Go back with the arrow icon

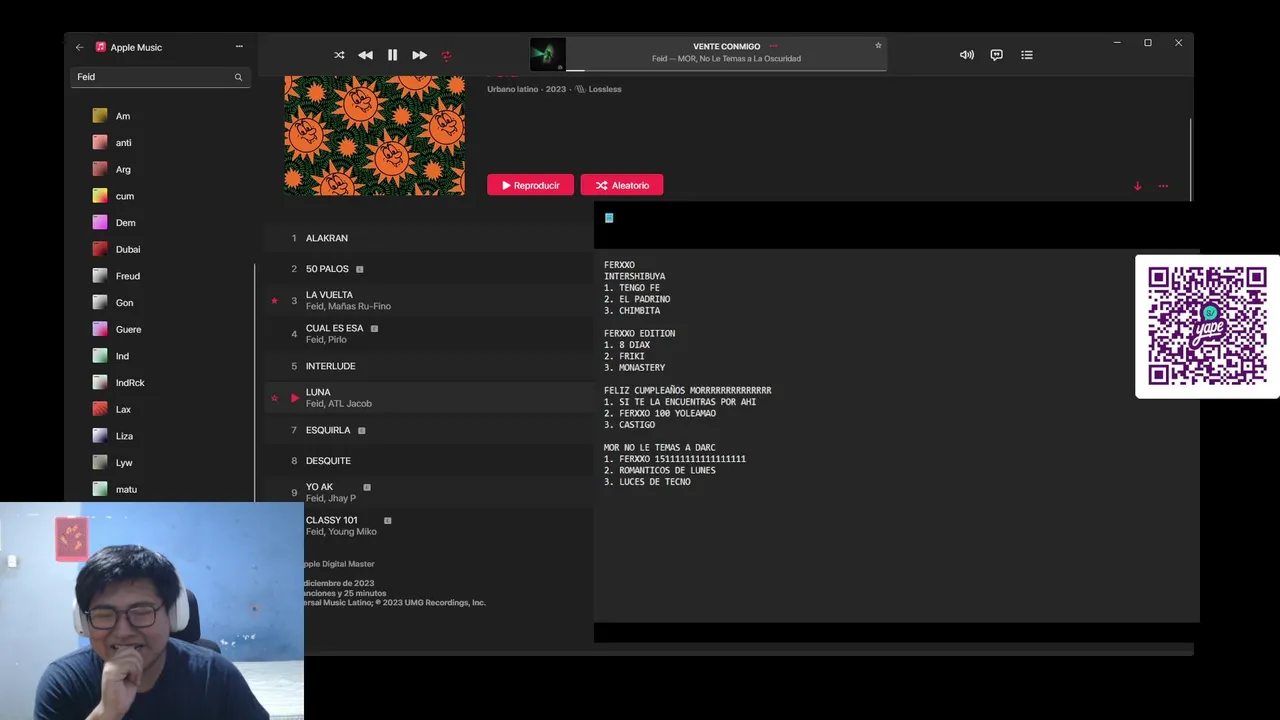(80, 47)
